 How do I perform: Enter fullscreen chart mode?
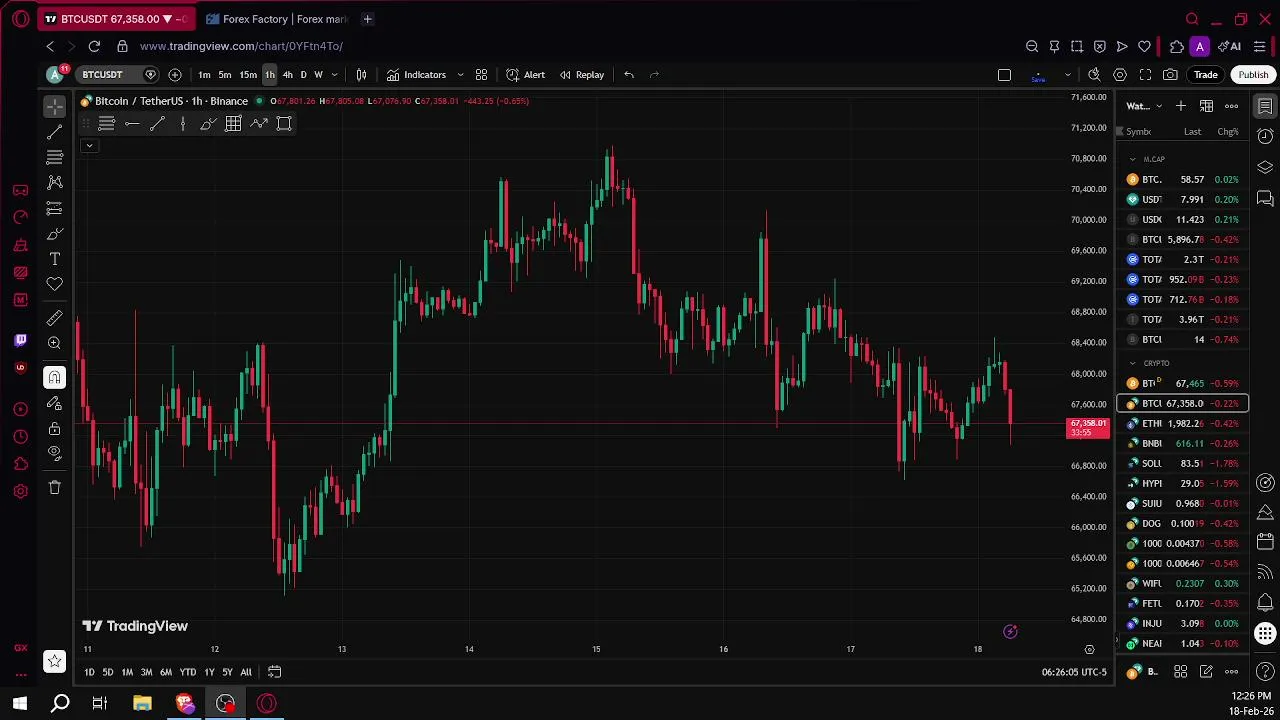click(x=1145, y=75)
